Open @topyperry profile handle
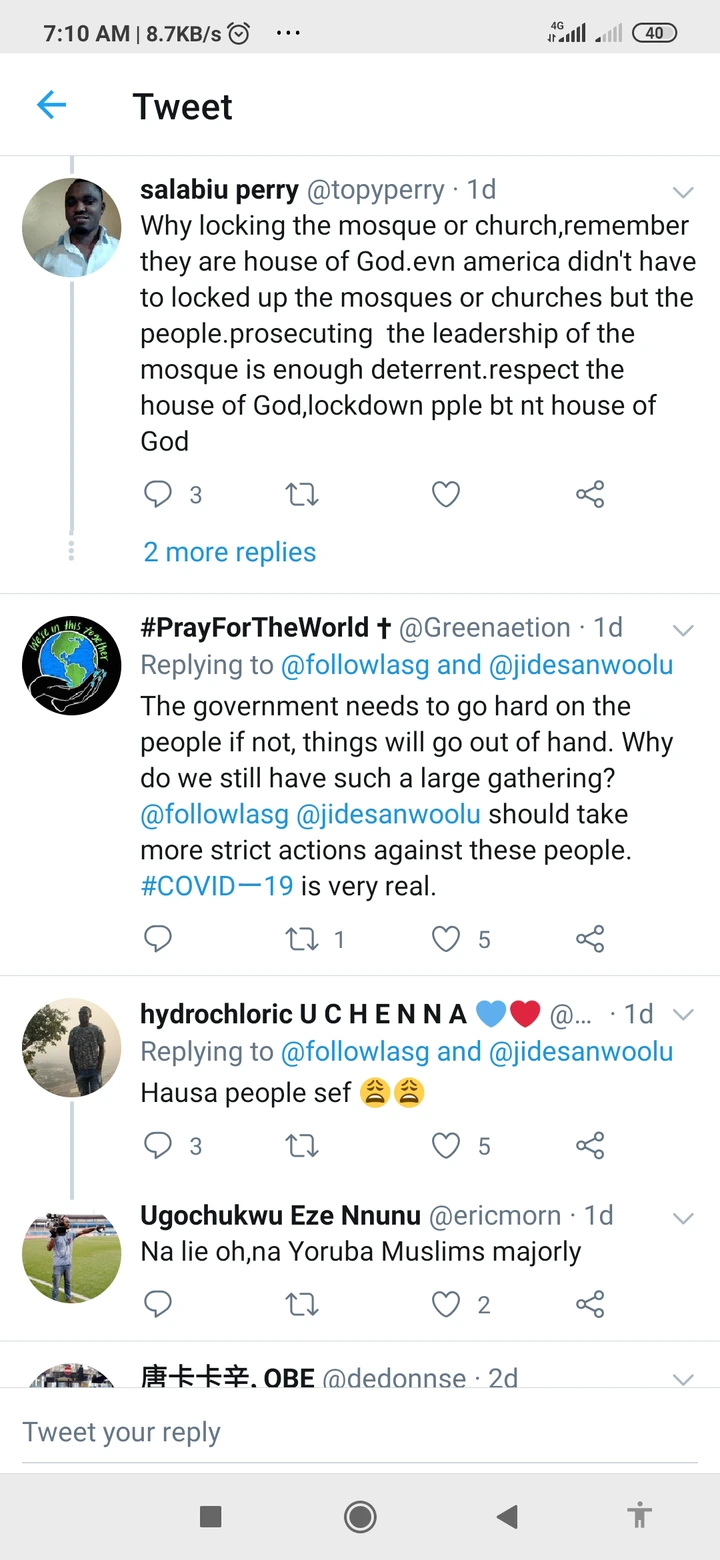The width and height of the screenshot is (720, 1560). pos(375,190)
